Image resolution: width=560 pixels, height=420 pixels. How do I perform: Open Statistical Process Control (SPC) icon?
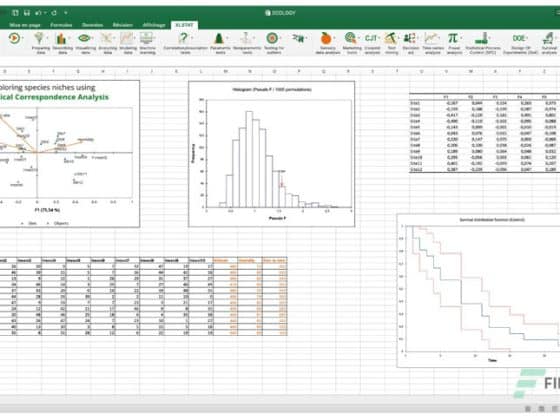(x=482, y=38)
